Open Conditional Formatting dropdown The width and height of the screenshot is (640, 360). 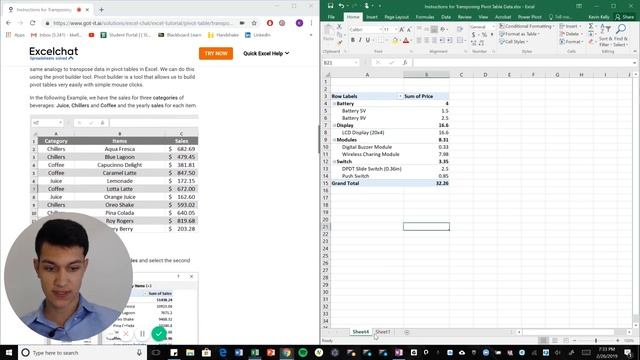pos(527,26)
